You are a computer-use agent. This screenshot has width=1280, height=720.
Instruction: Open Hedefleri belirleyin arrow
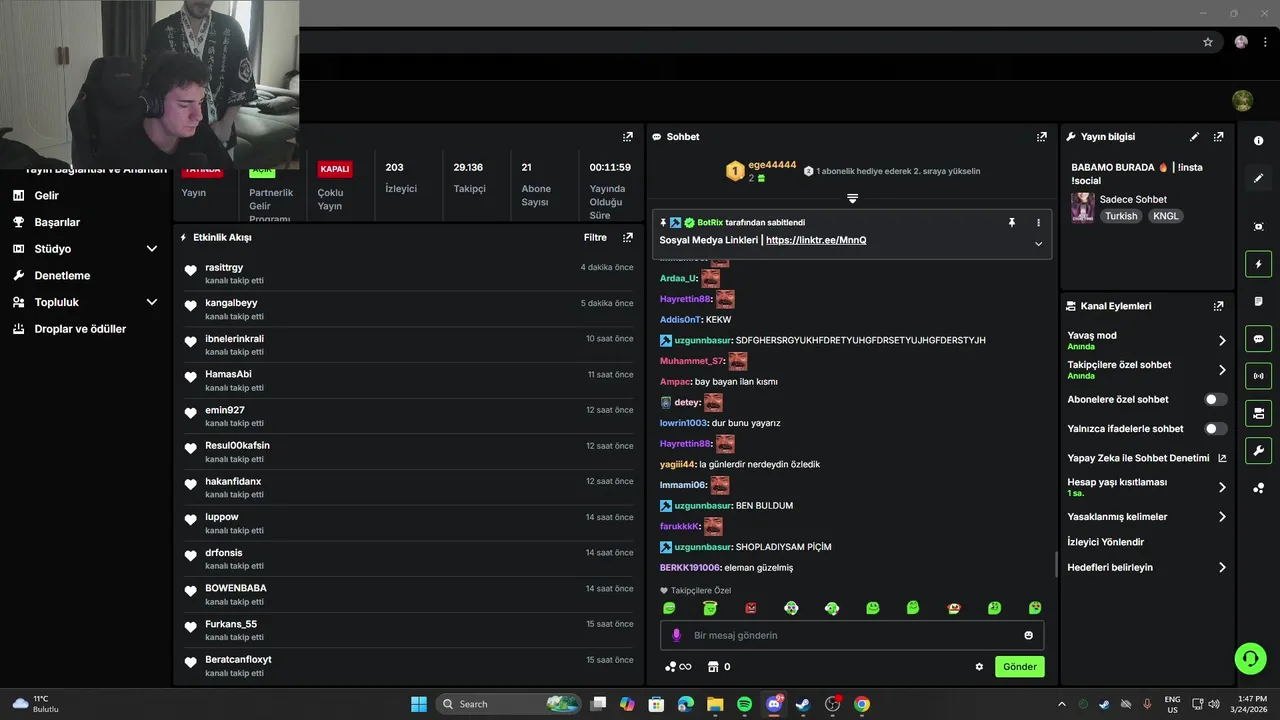pos(1222,567)
